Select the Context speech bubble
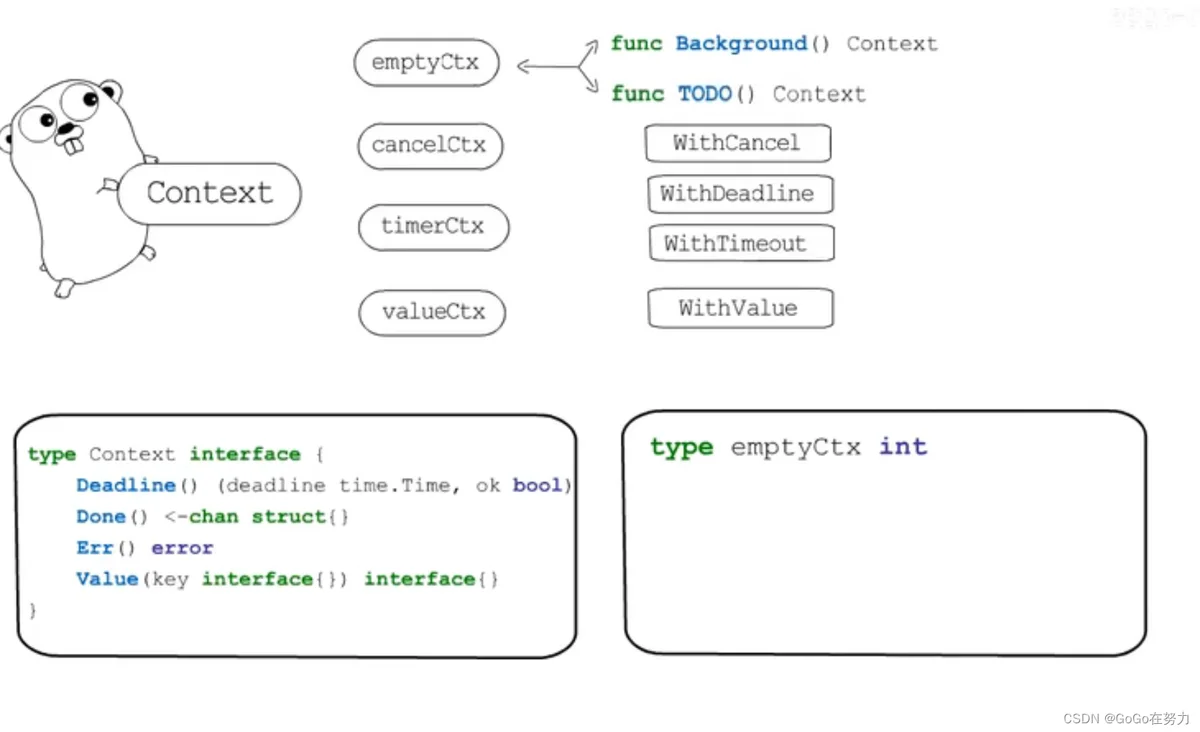Viewport: 1200px width, 732px height. (x=209, y=193)
